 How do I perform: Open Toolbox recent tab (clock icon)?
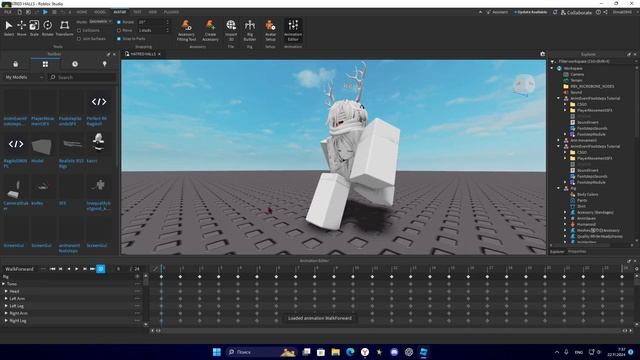click(75, 64)
